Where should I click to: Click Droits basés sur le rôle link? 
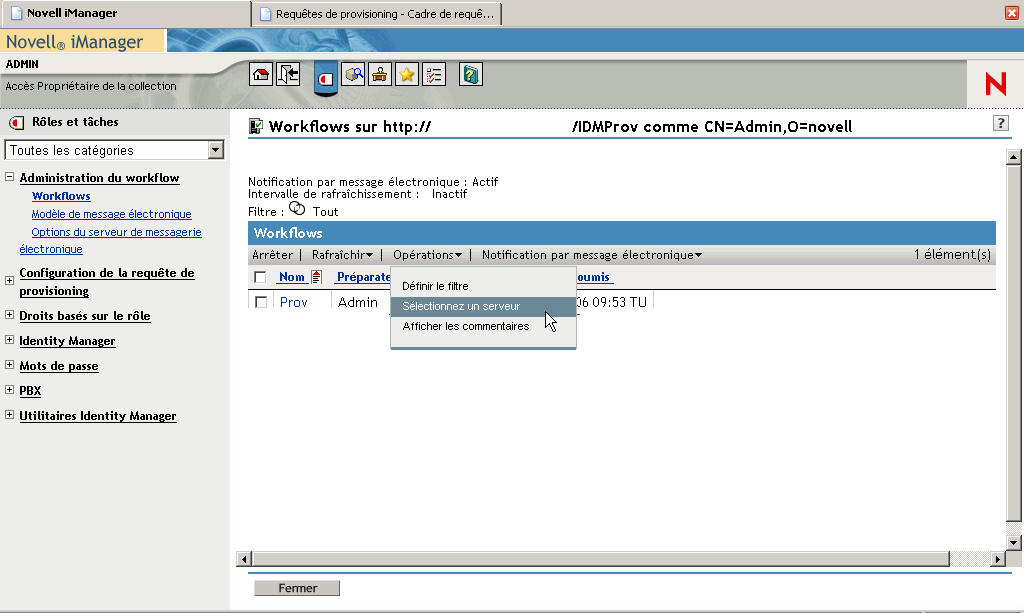pyautogui.click(x=85, y=316)
